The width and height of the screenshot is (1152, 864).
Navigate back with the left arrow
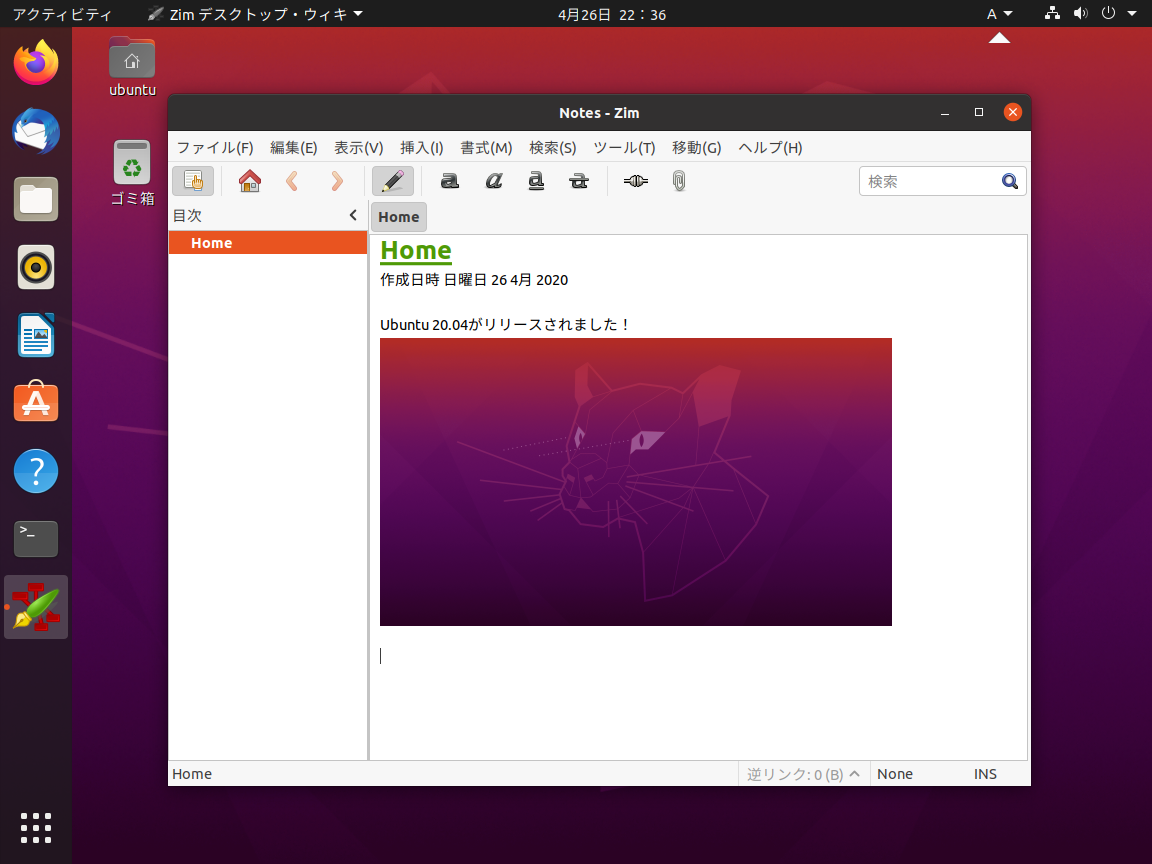click(x=292, y=181)
